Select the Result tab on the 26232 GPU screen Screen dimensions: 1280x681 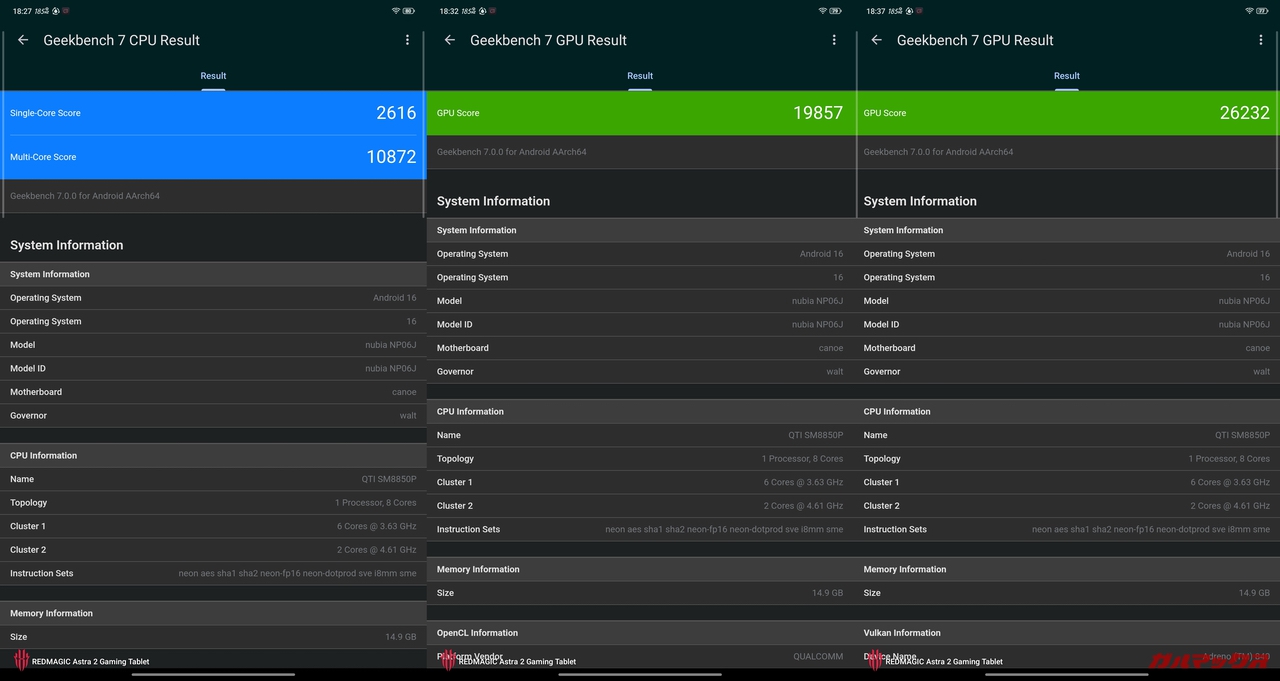pos(1067,76)
